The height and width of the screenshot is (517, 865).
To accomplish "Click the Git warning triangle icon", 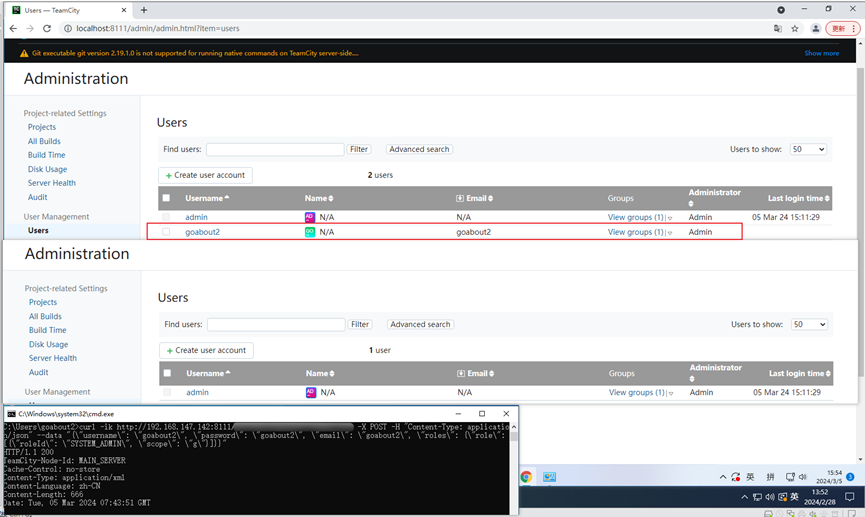I will click(x=24, y=54).
